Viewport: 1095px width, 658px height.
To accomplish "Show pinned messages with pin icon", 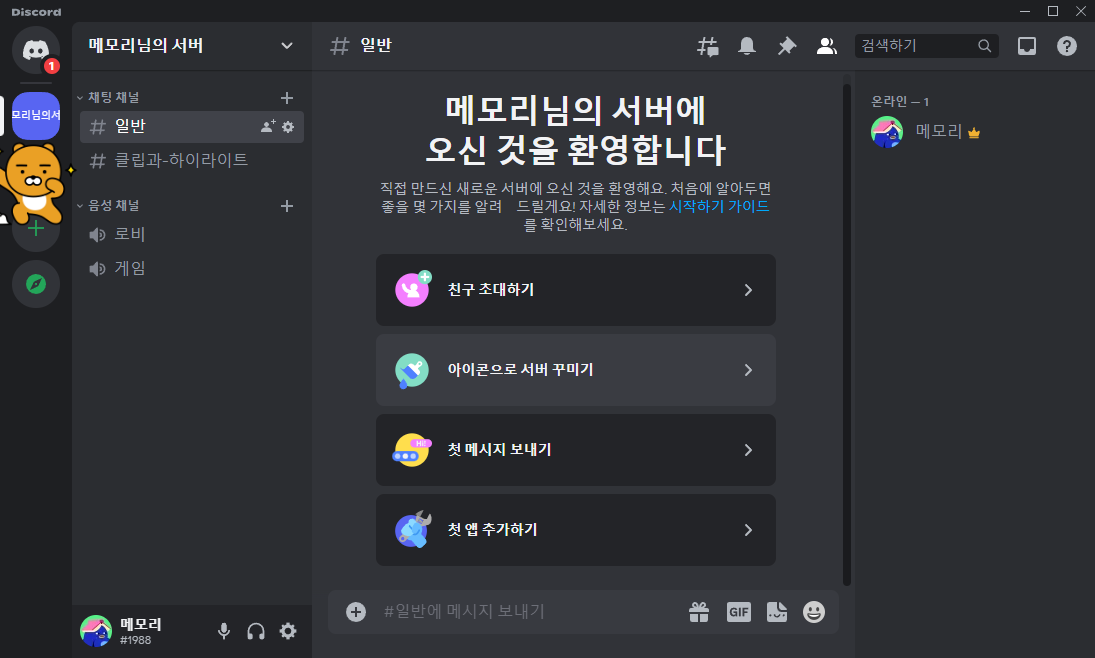I will 786,46.
